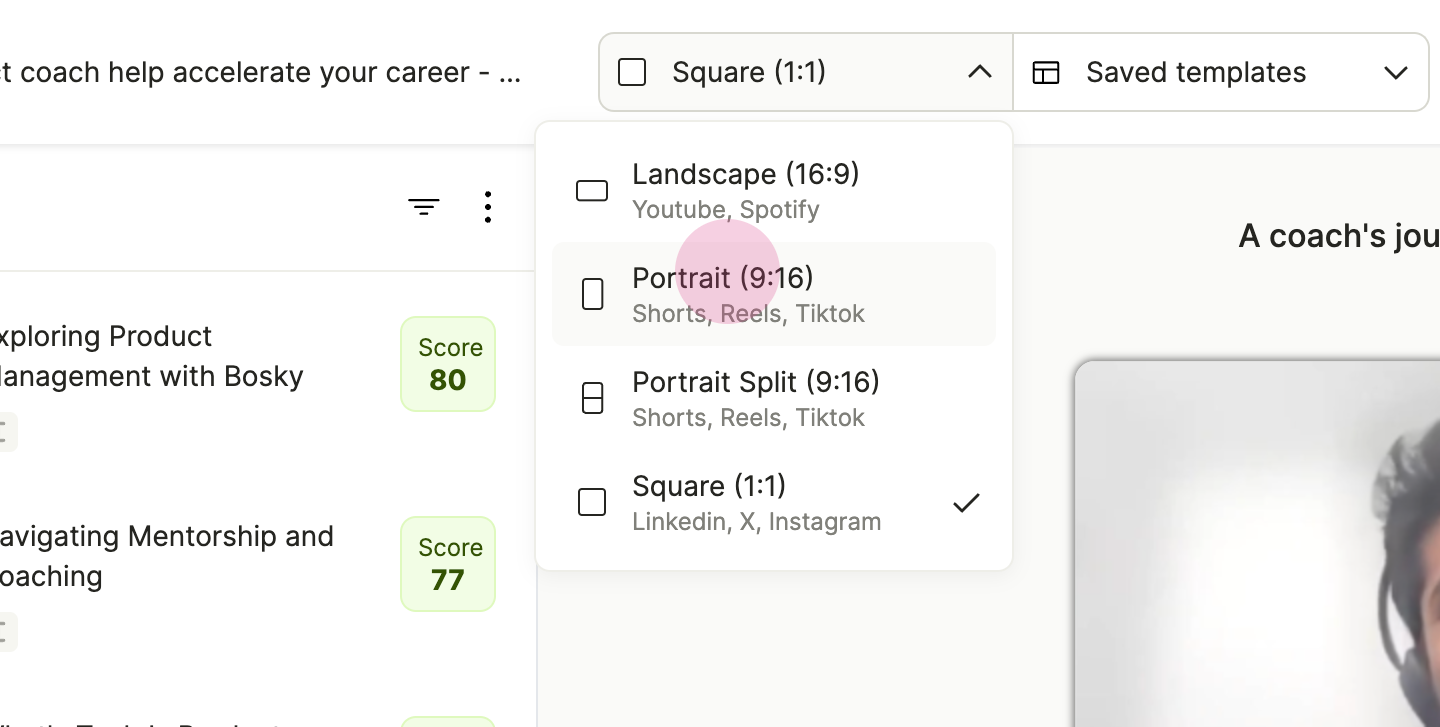1440x727 pixels.
Task: Click the portrait split icon
Action: (x=592, y=398)
